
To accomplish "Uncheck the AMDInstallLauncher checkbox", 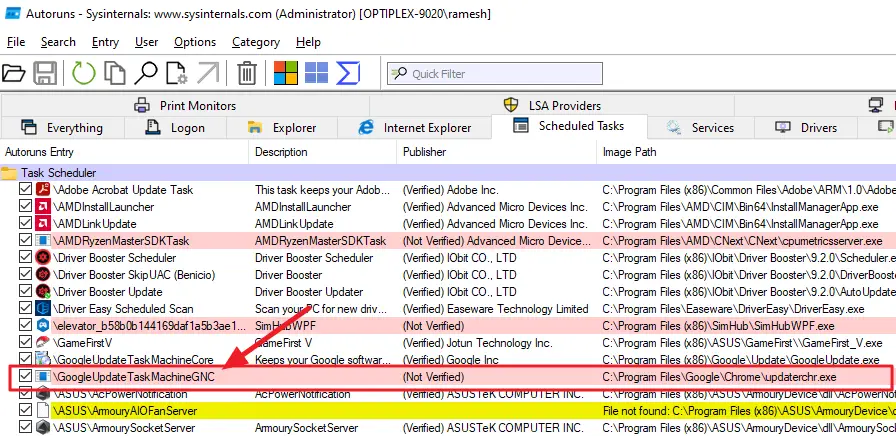I will pos(25,207).
